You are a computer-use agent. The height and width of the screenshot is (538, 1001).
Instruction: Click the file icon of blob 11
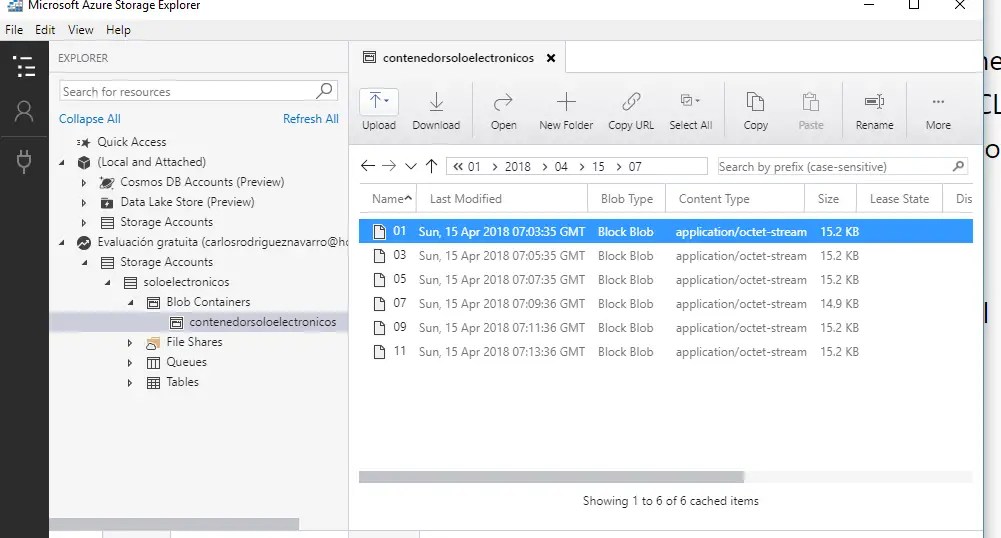(379, 352)
